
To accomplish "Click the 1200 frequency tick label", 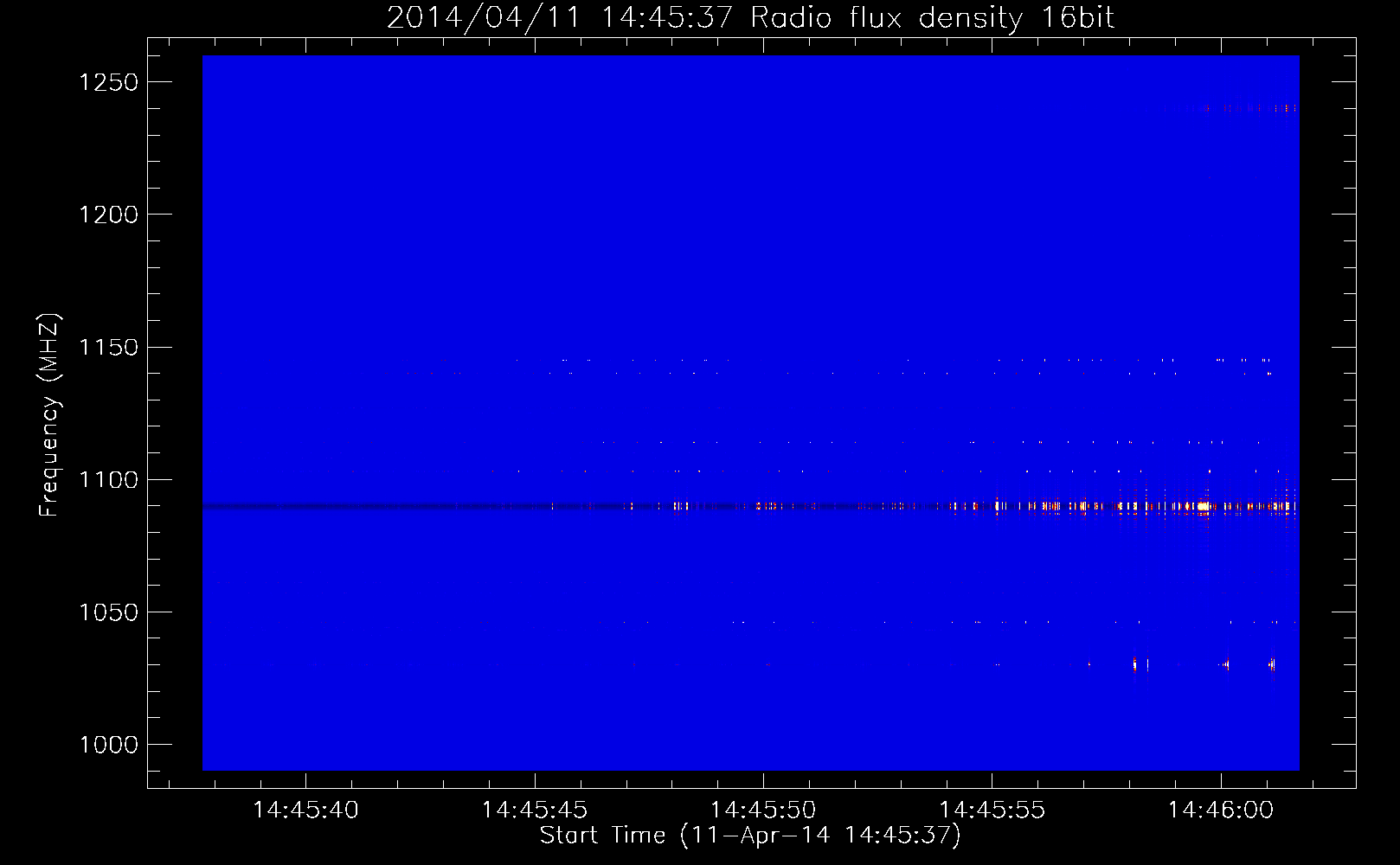I will pyautogui.click(x=108, y=215).
